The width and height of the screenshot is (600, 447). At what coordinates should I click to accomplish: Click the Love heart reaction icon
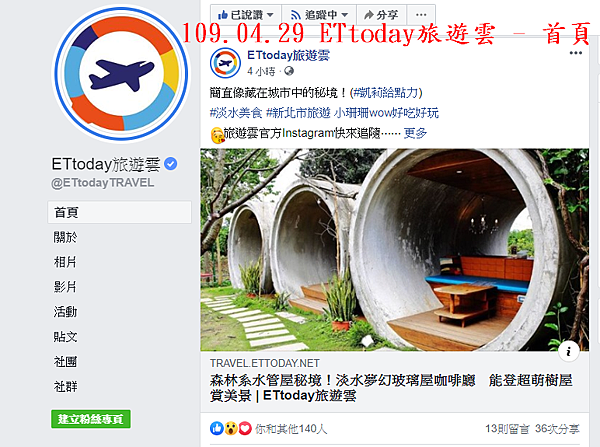pyautogui.click(x=245, y=428)
